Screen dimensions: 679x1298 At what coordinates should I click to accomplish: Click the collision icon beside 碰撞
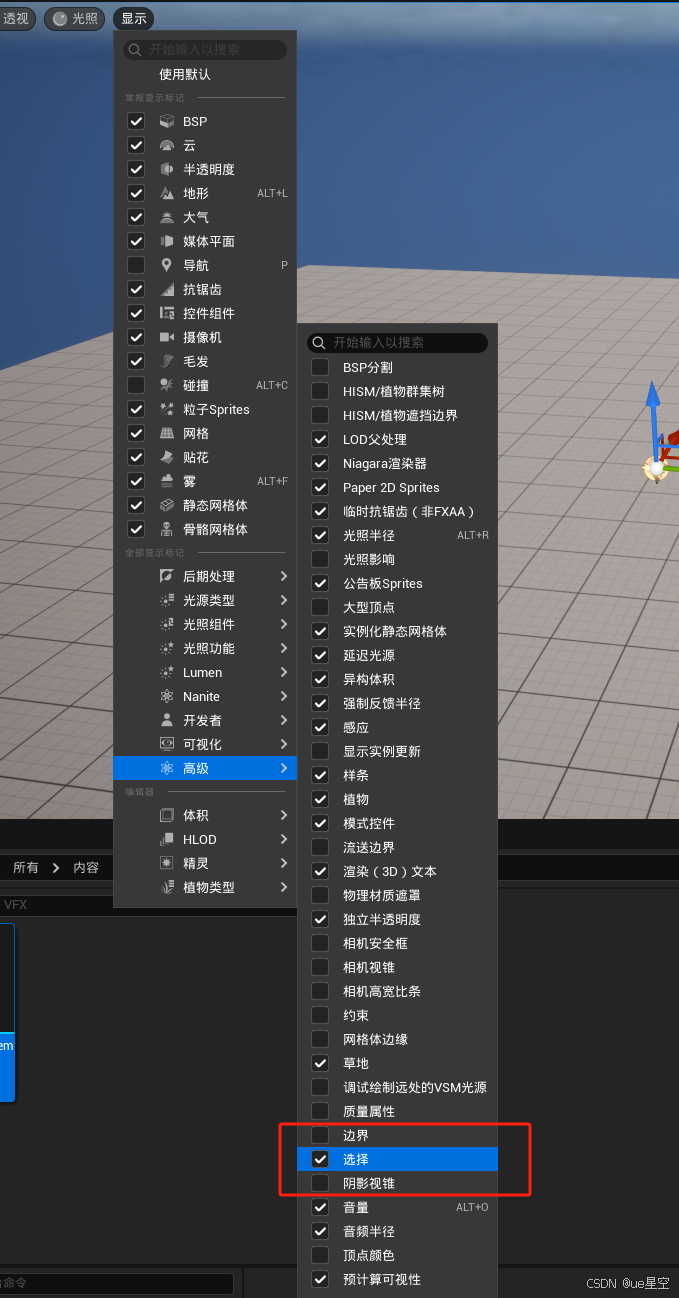pyautogui.click(x=167, y=385)
